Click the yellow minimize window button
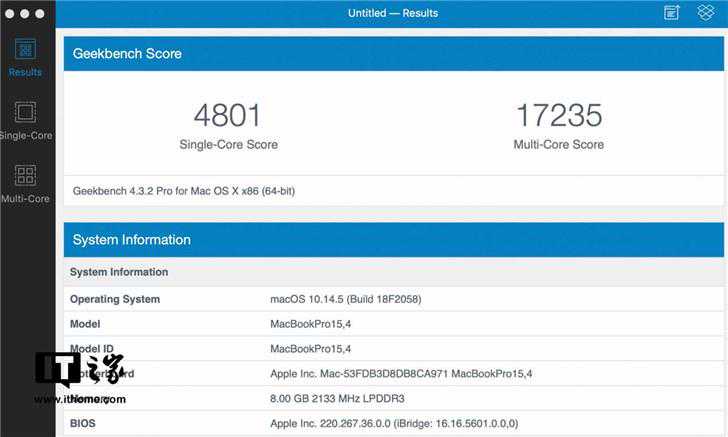 pos(25,13)
